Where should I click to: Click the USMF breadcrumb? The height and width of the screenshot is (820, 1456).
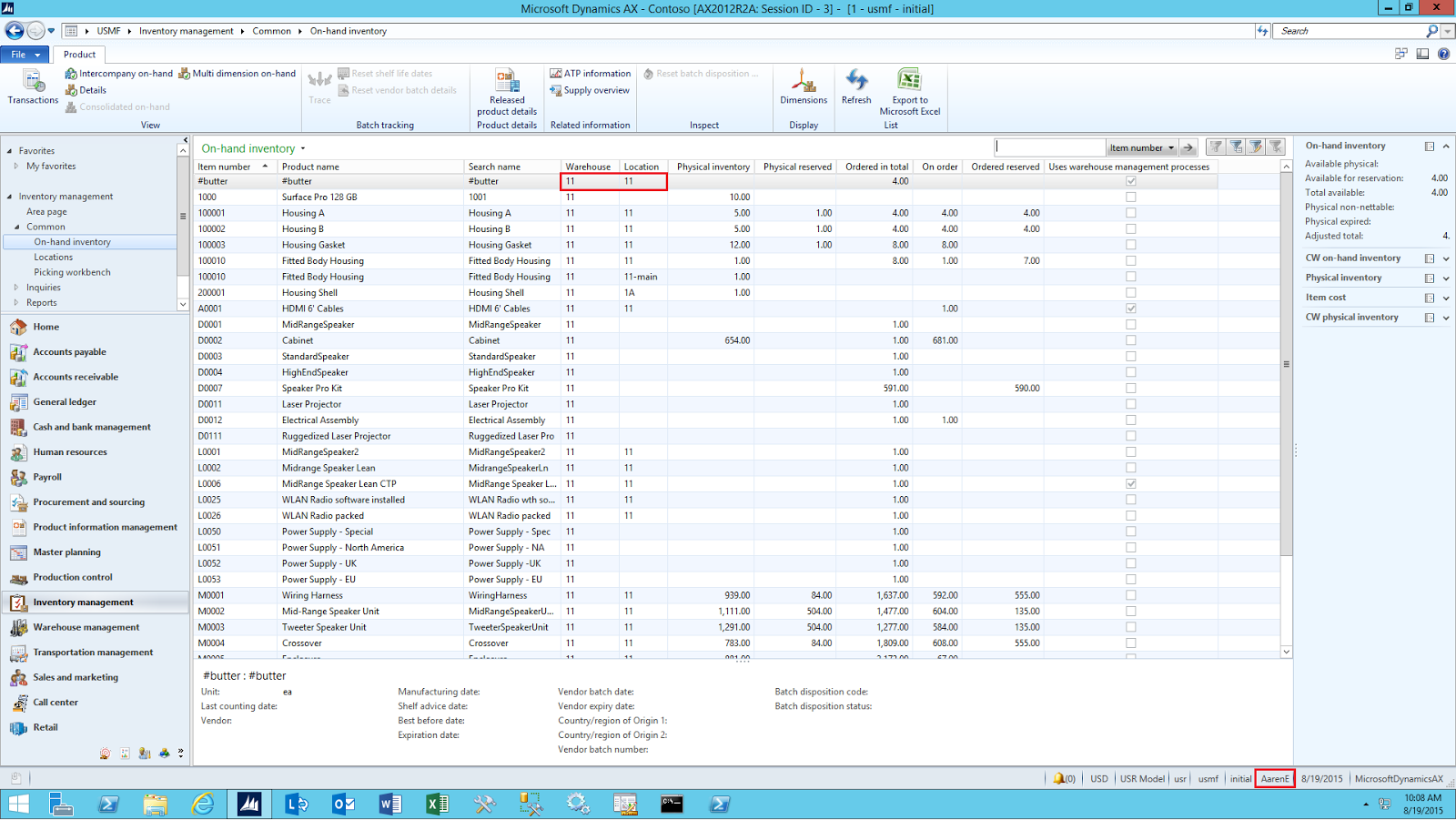click(x=109, y=31)
